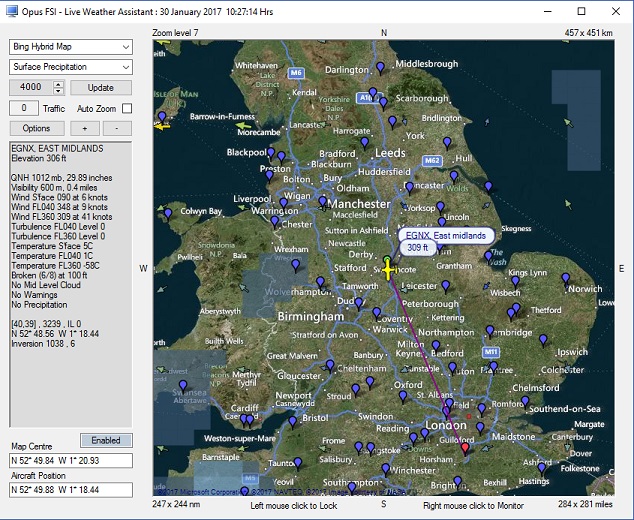This screenshot has width=634, height=520.
Task: Open the Options button
Action: coord(37,129)
